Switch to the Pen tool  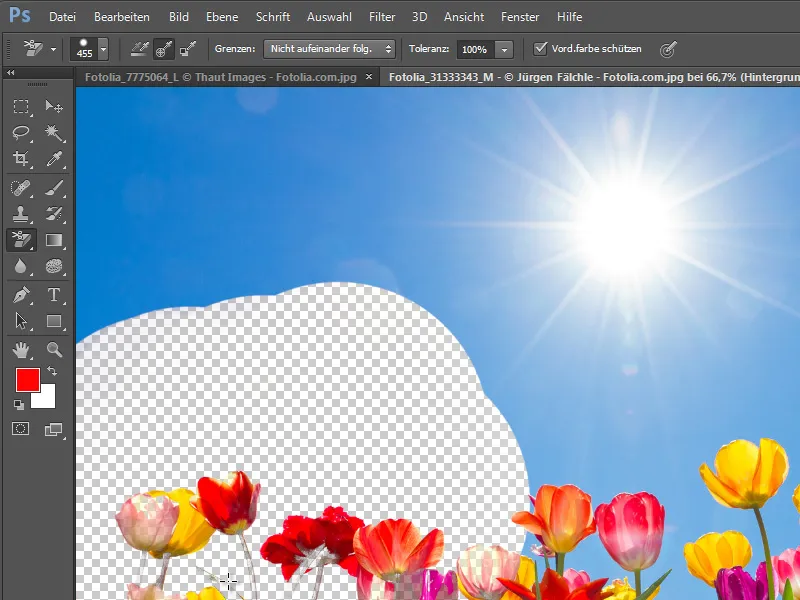pos(21,294)
